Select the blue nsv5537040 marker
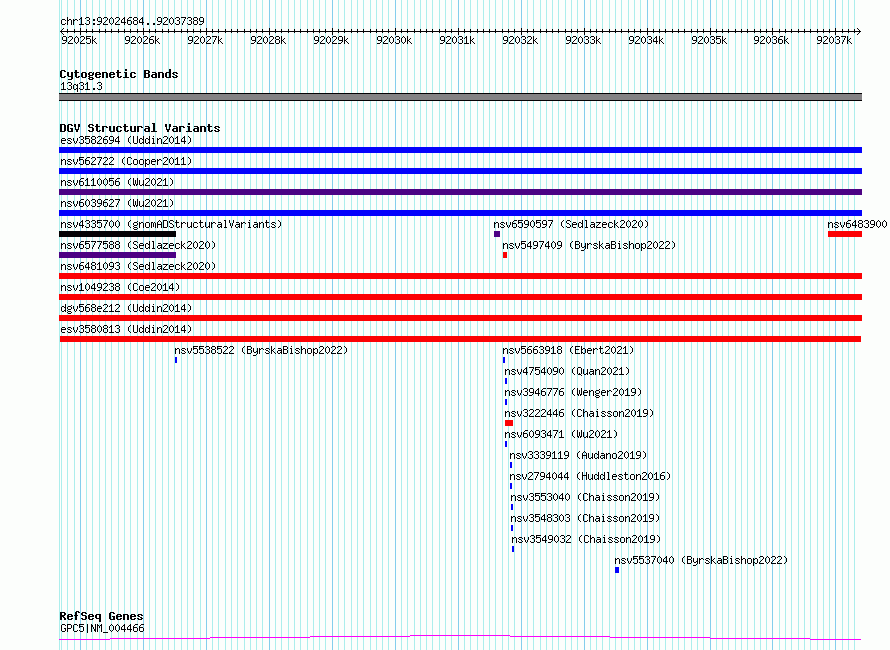This screenshot has height=650, width=890. (617, 570)
